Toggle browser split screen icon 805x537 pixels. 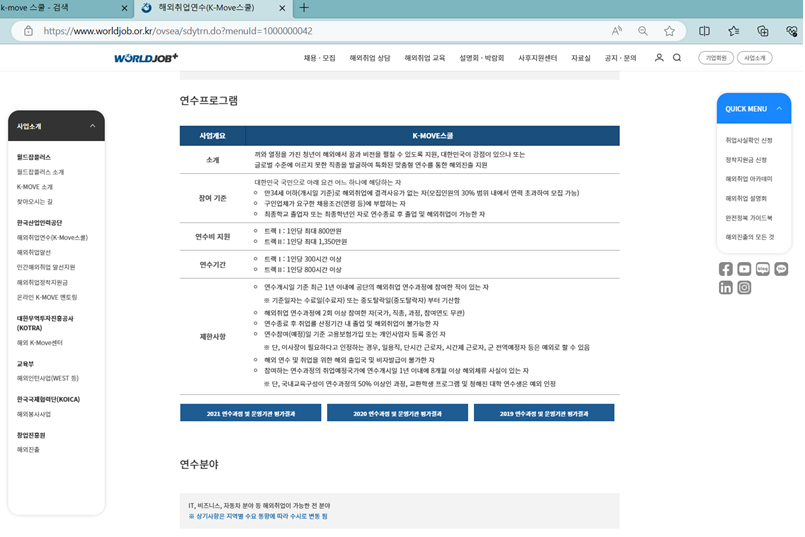pos(704,31)
